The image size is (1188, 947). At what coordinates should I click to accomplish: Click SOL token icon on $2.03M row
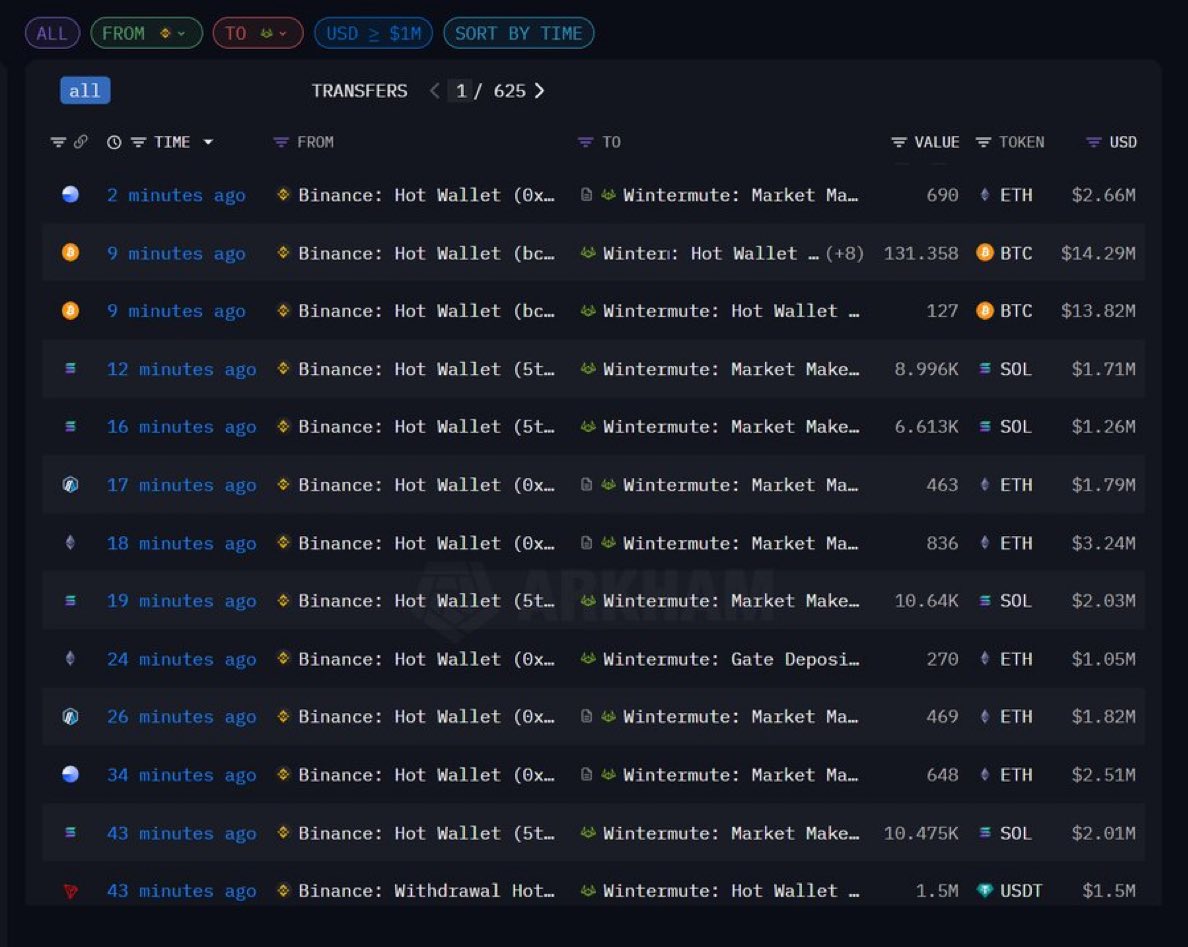pos(985,601)
